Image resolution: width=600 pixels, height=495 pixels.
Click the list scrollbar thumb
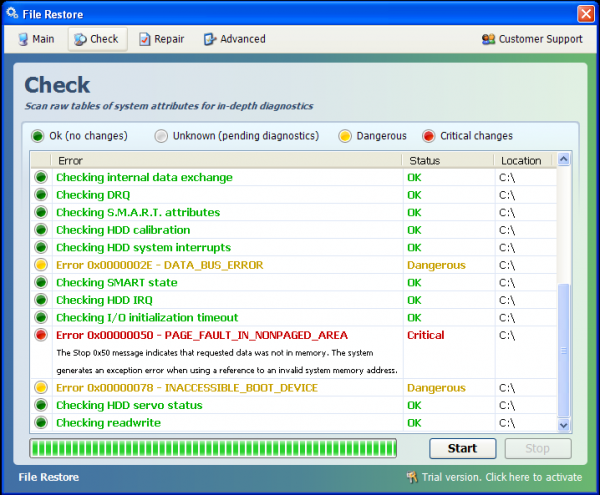(563, 350)
